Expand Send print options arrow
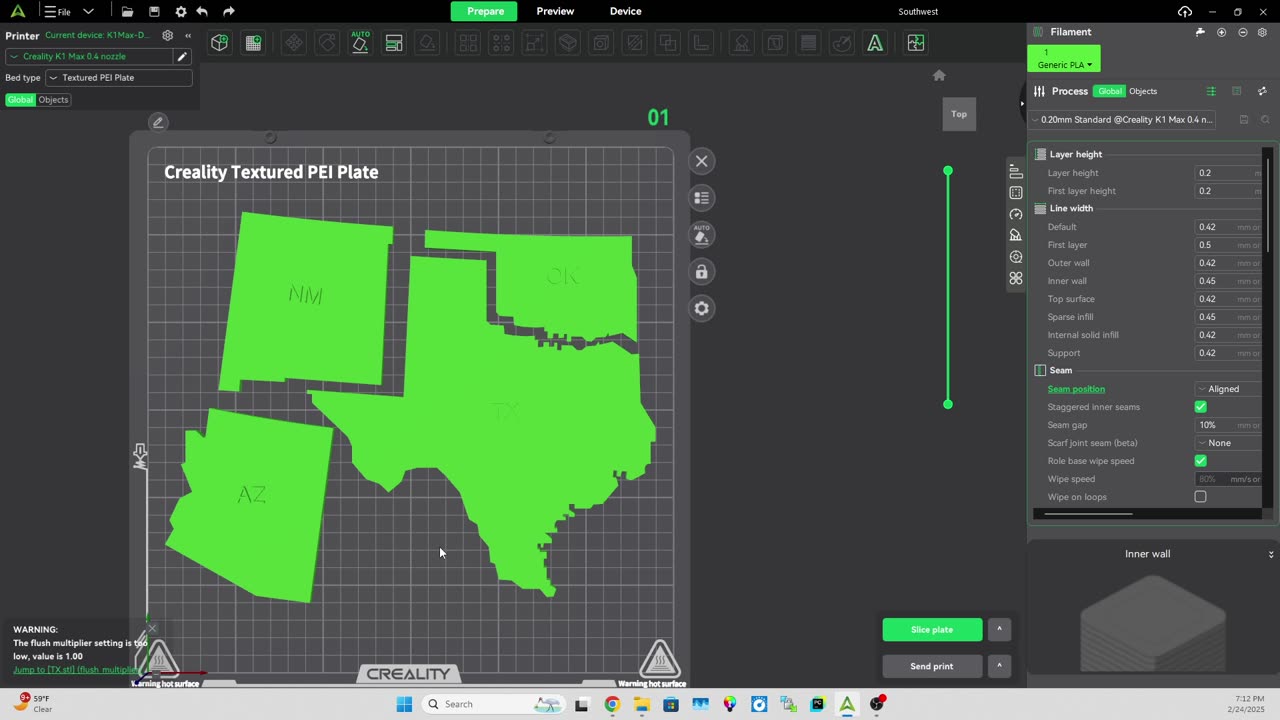The image size is (1280, 720). [999, 666]
